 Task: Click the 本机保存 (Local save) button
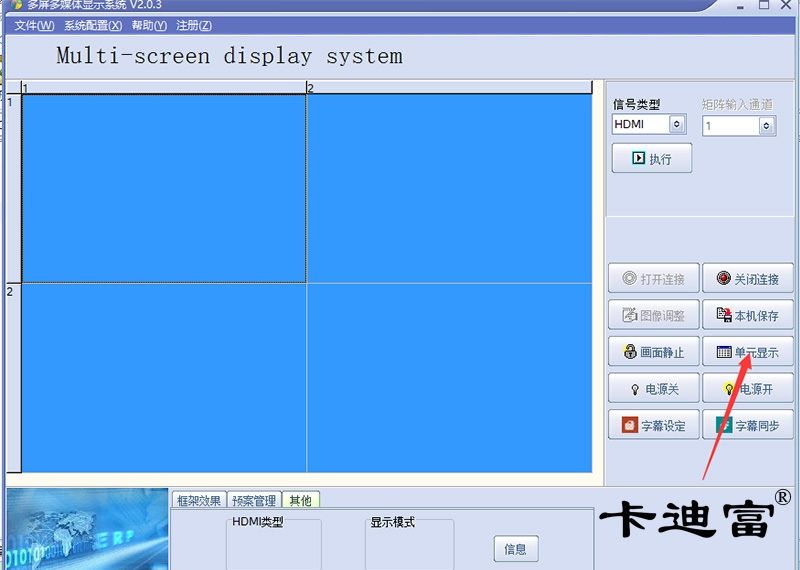pos(747,316)
